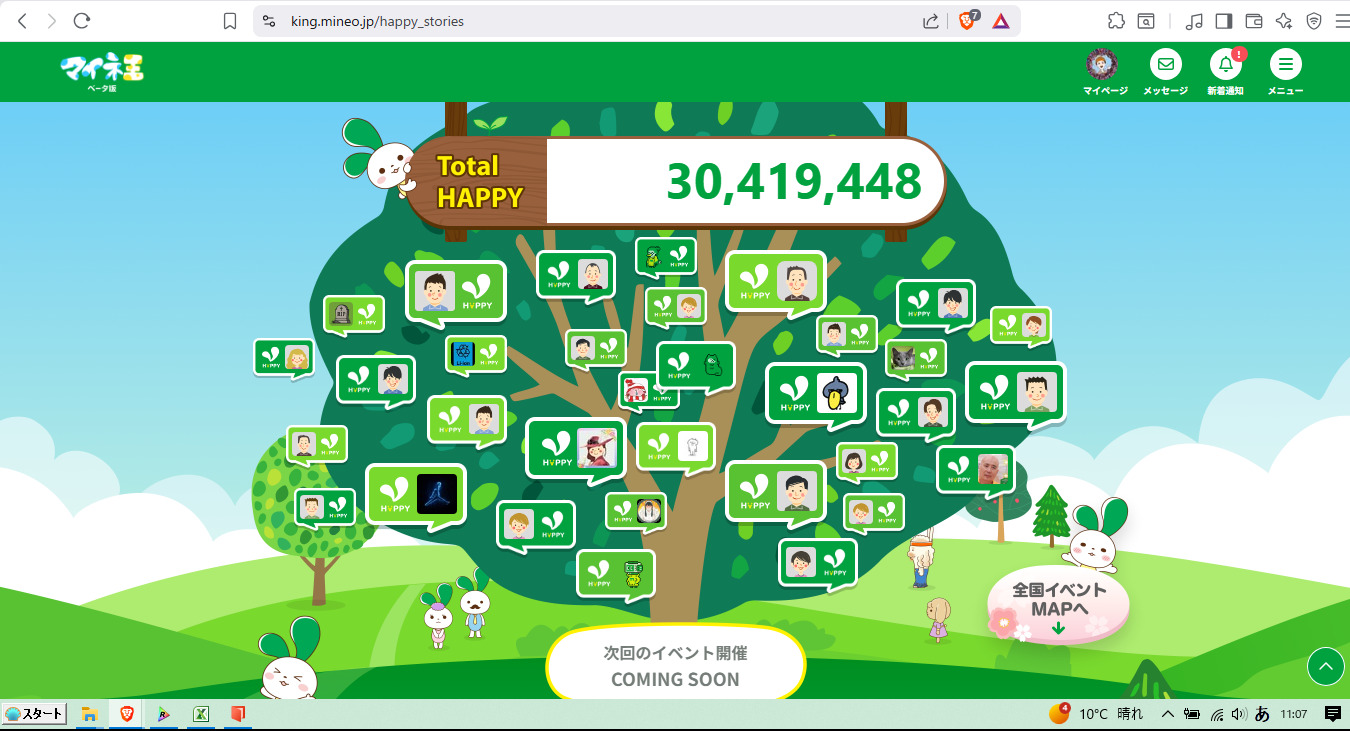1350x731 pixels.
Task: Click the マイネ王 site logo
Action: [102, 71]
